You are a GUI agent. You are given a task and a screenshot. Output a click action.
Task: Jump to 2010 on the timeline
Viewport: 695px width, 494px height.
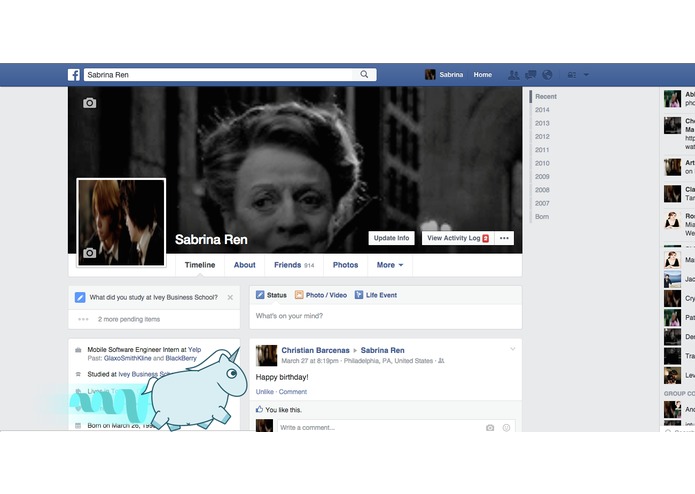click(x=542, y=163)
